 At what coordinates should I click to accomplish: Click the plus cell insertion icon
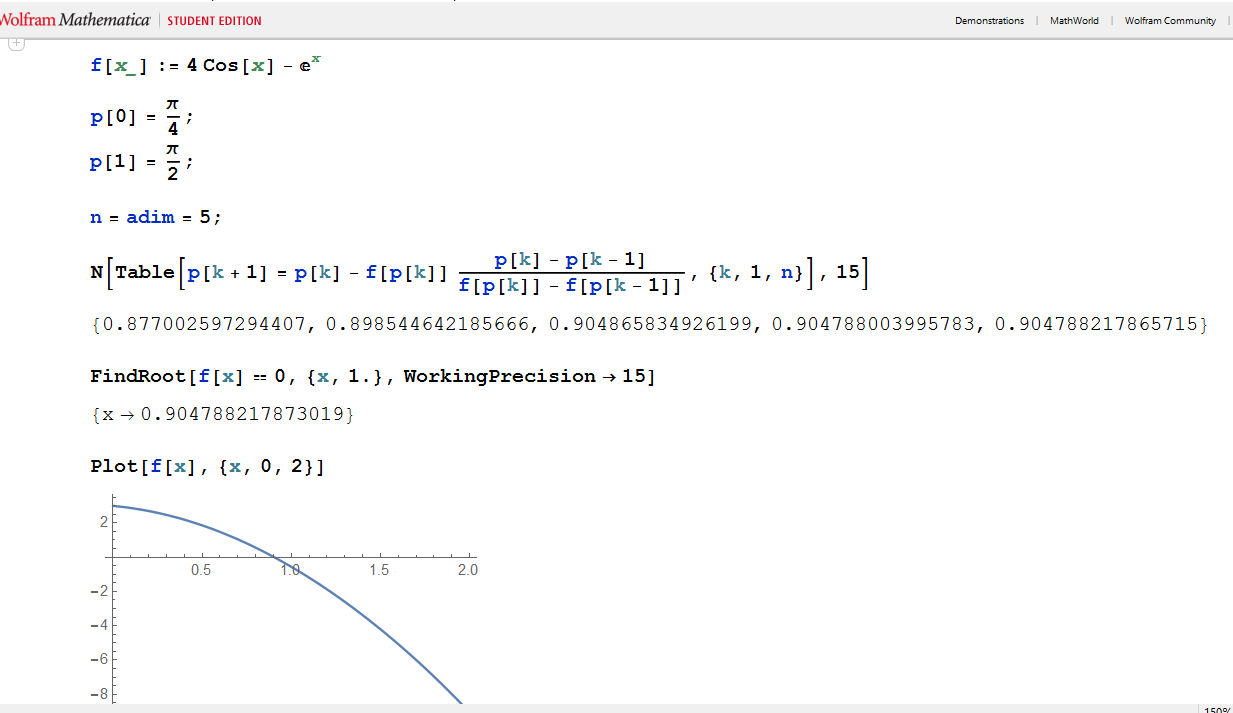point(15,44)
